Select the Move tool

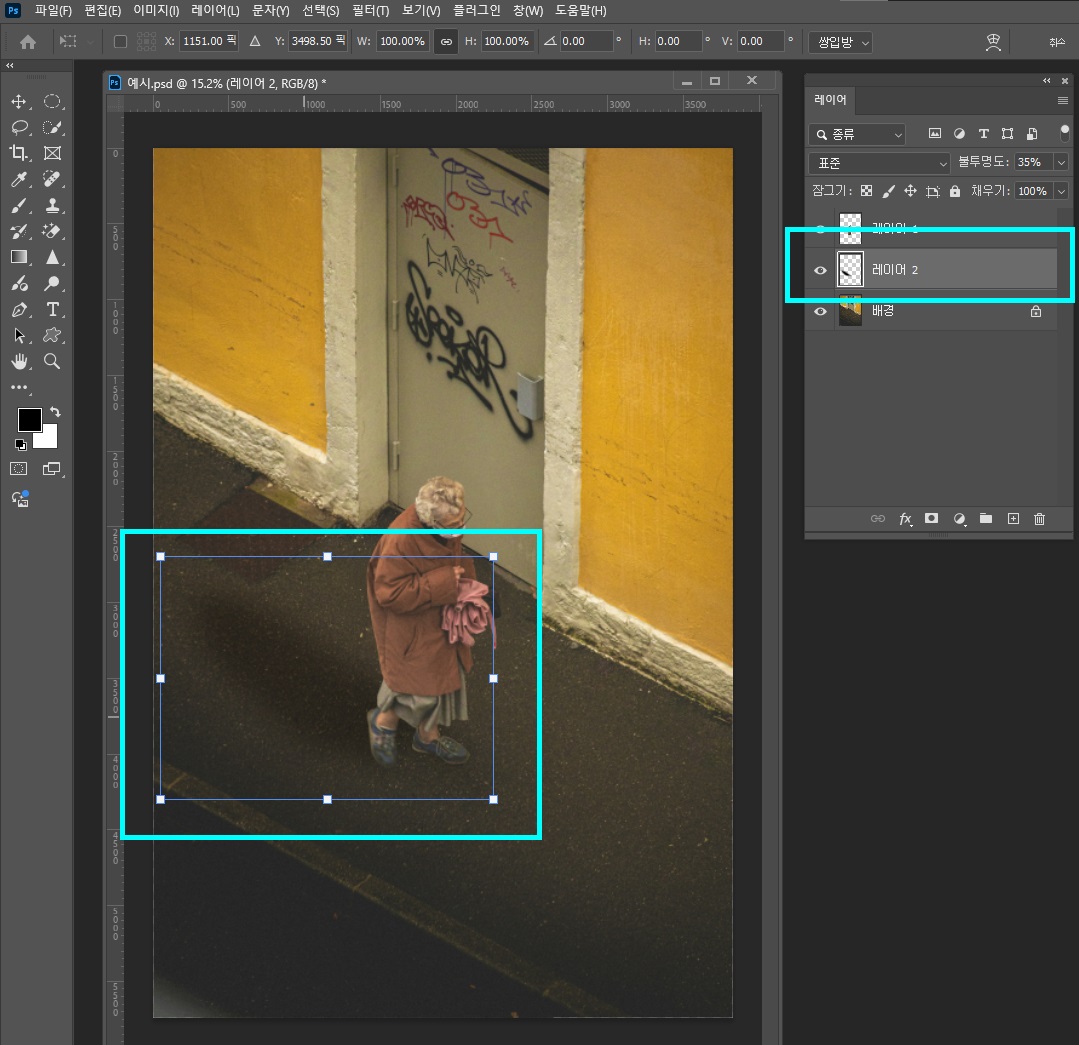click(x=19, y=102)
